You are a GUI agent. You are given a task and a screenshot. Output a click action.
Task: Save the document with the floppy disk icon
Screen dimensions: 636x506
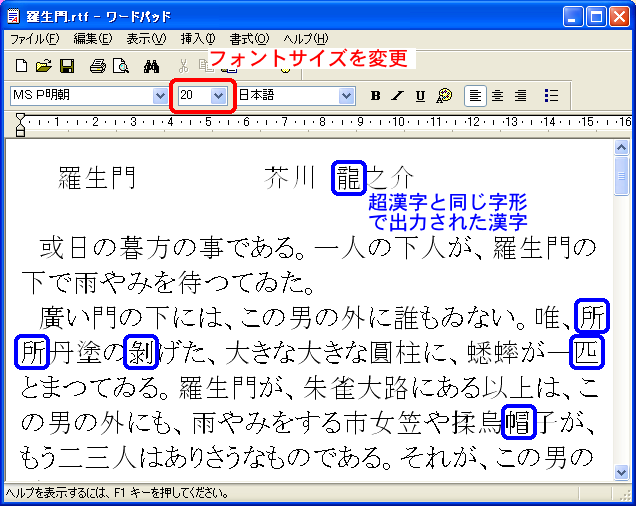(x=67, y=67)
